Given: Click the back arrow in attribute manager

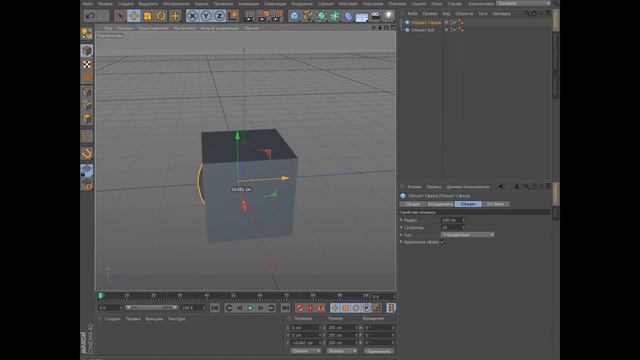Looking at the screenshot, I should pos(500,187).
